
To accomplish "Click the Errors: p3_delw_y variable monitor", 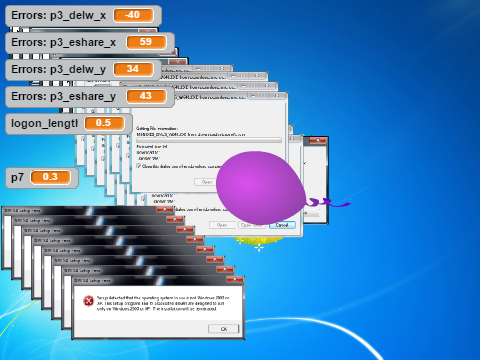I will point(83,69).
